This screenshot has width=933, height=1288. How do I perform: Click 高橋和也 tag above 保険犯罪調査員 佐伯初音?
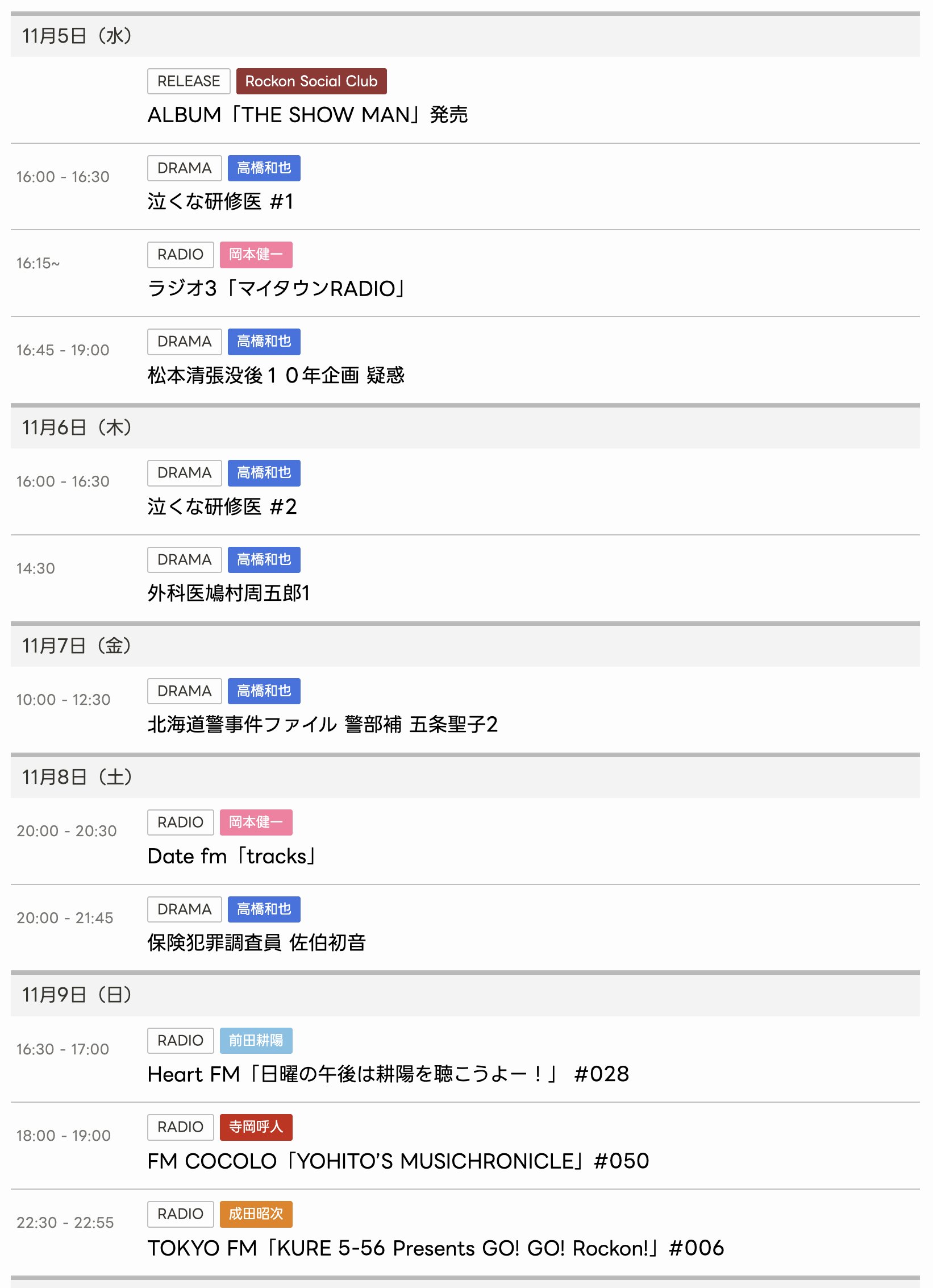(264, 909)
